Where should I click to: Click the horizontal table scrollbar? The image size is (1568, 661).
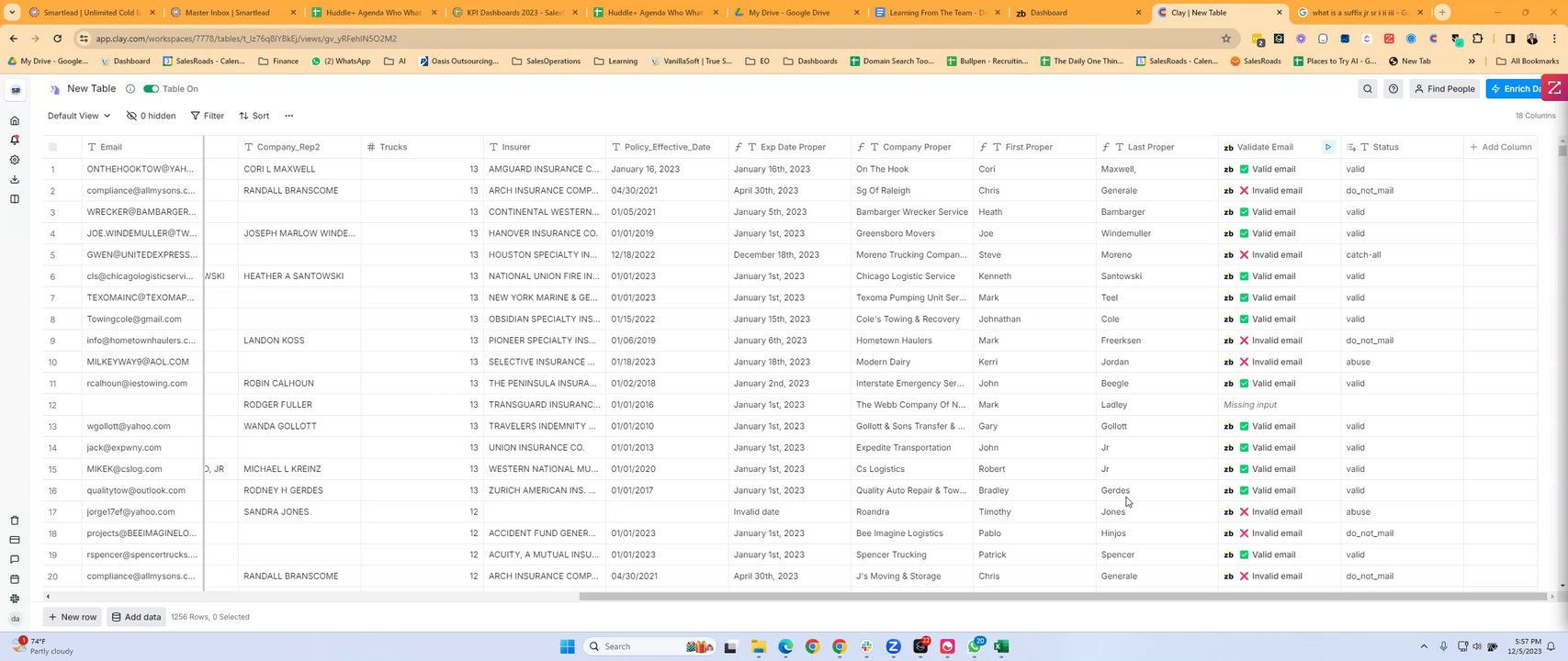point(1062,596)
